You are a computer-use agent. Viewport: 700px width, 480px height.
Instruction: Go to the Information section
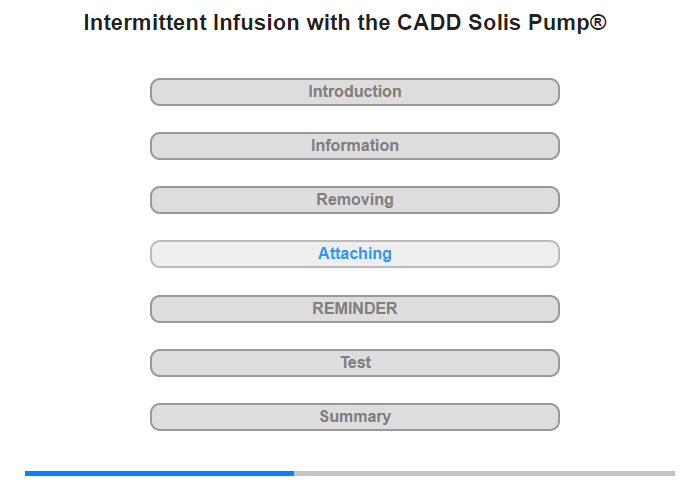tap(354, 146)
